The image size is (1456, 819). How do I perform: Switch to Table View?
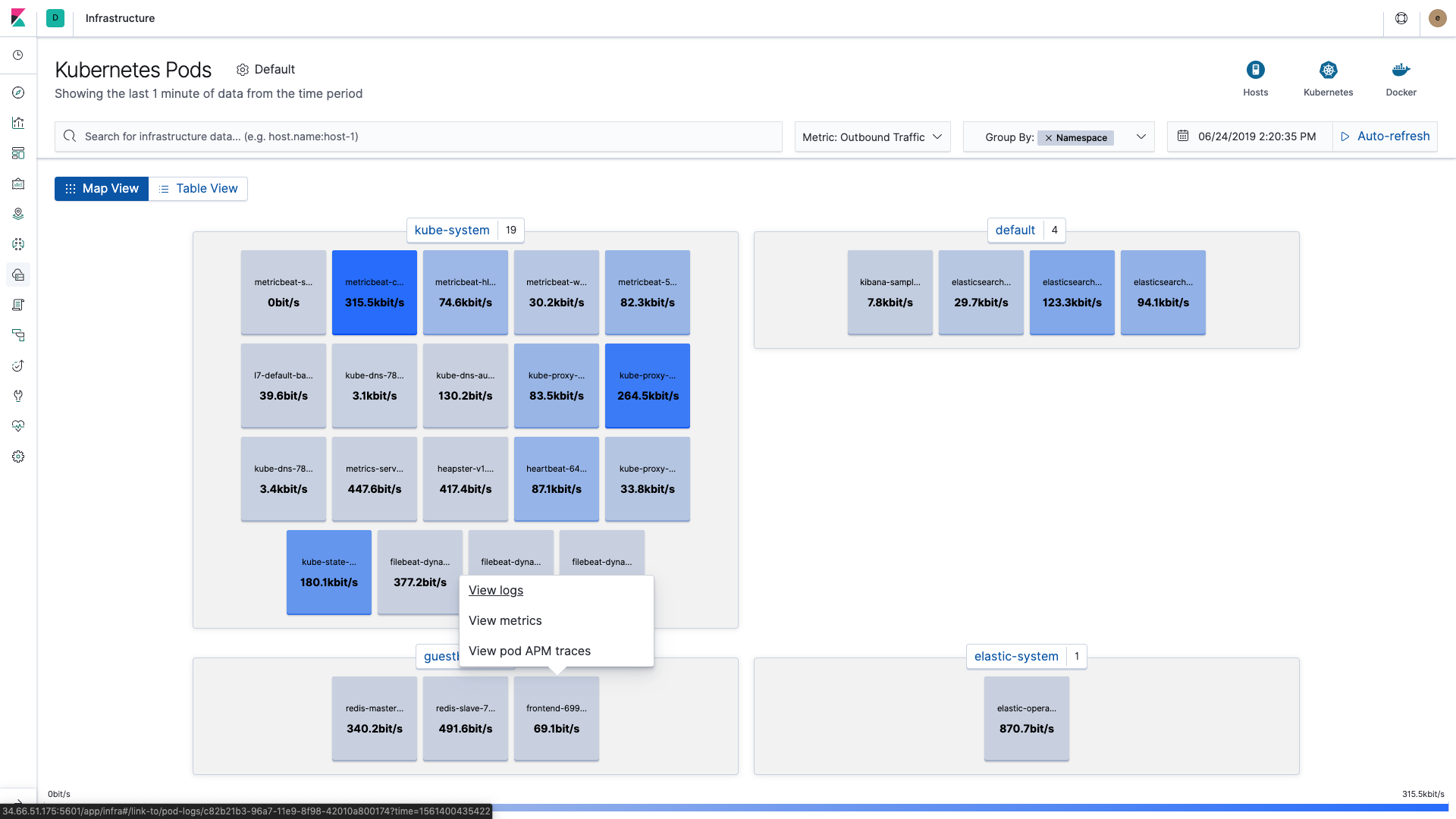(x=198, y=189)
